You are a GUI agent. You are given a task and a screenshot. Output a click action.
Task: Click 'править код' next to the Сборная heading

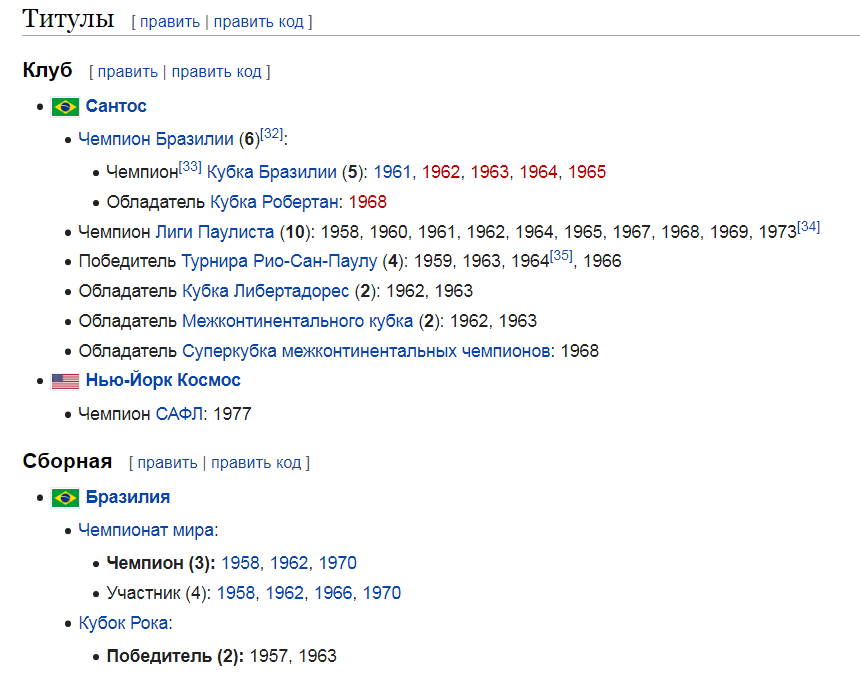[x=256, y=463]
